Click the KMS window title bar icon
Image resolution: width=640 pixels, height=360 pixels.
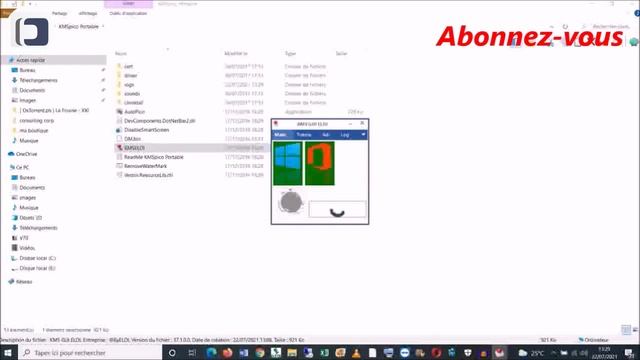(x=276, y=123)
